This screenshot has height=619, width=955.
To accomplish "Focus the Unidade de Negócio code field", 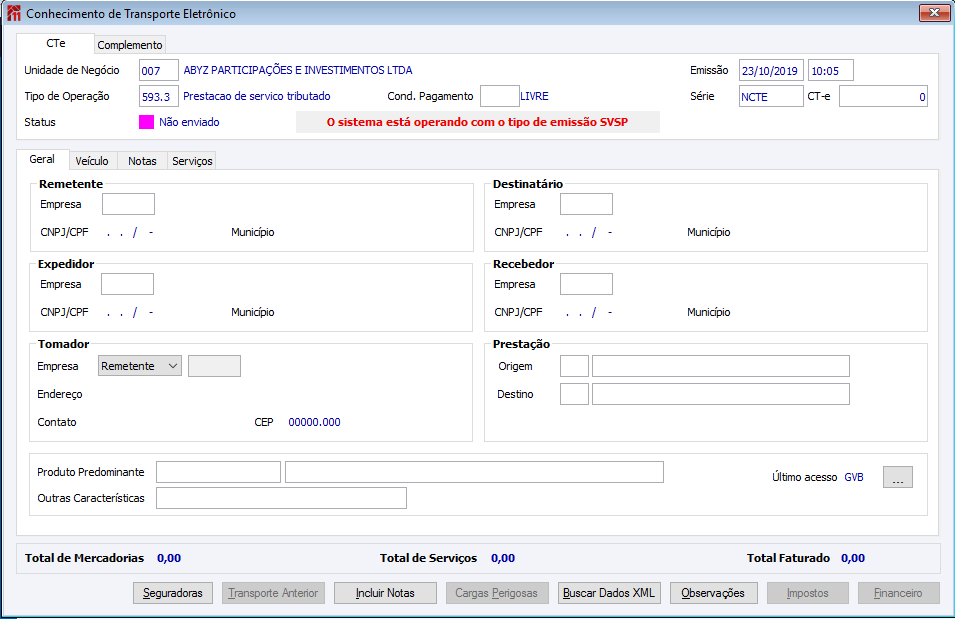I will pyautogui.click(x=159, y=70).
